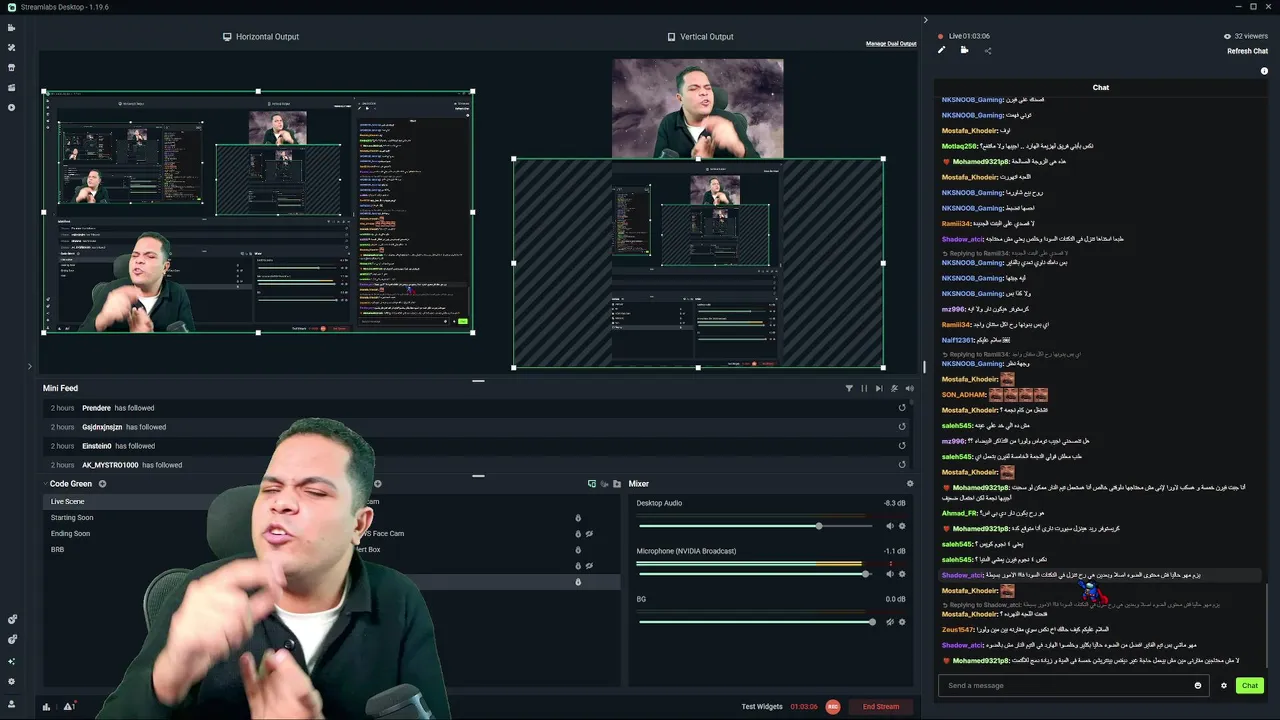
Task: Mute the Desktop Audio source
Action: pos(889,526)
